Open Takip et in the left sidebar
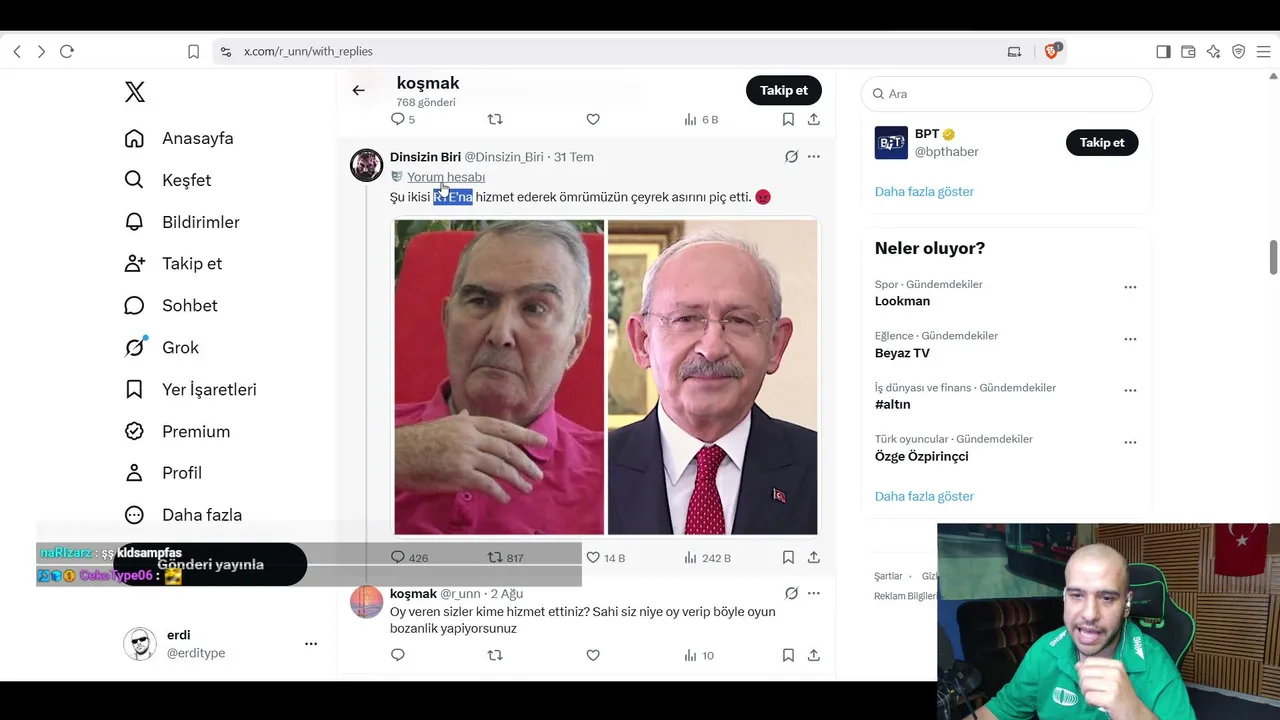The height and width of the screenshot is (720, 1280). pos(173,263)
